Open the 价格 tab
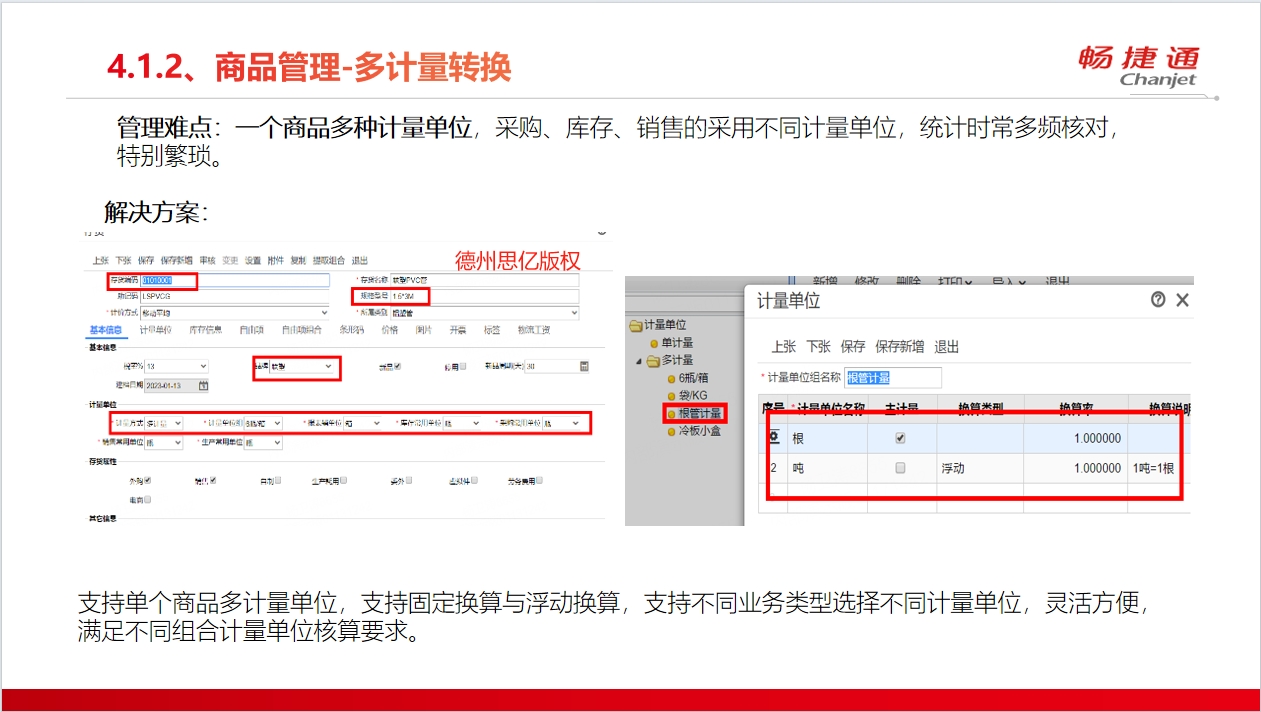1261x712 pixels. point(389,330)
